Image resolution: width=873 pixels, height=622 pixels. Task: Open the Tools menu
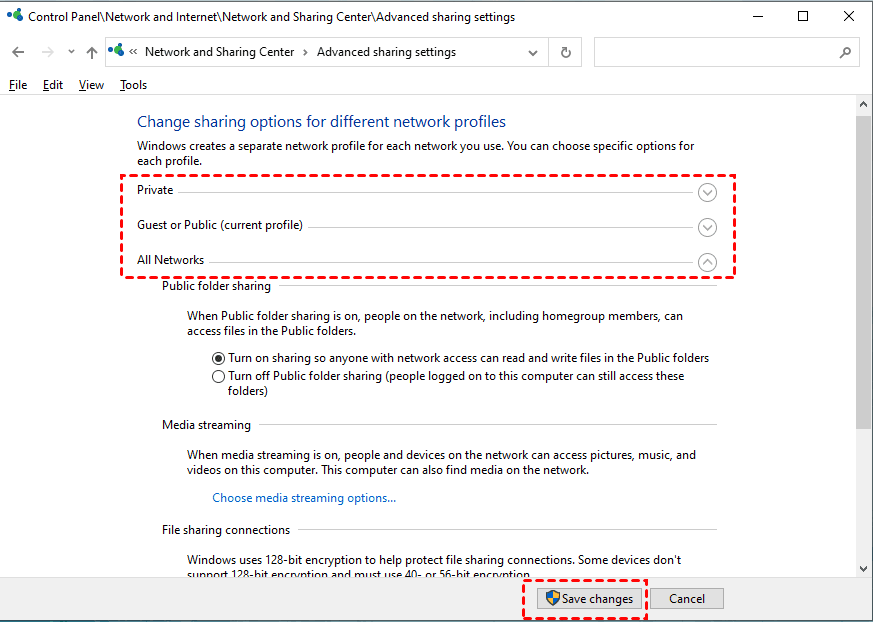click(133, 85)
